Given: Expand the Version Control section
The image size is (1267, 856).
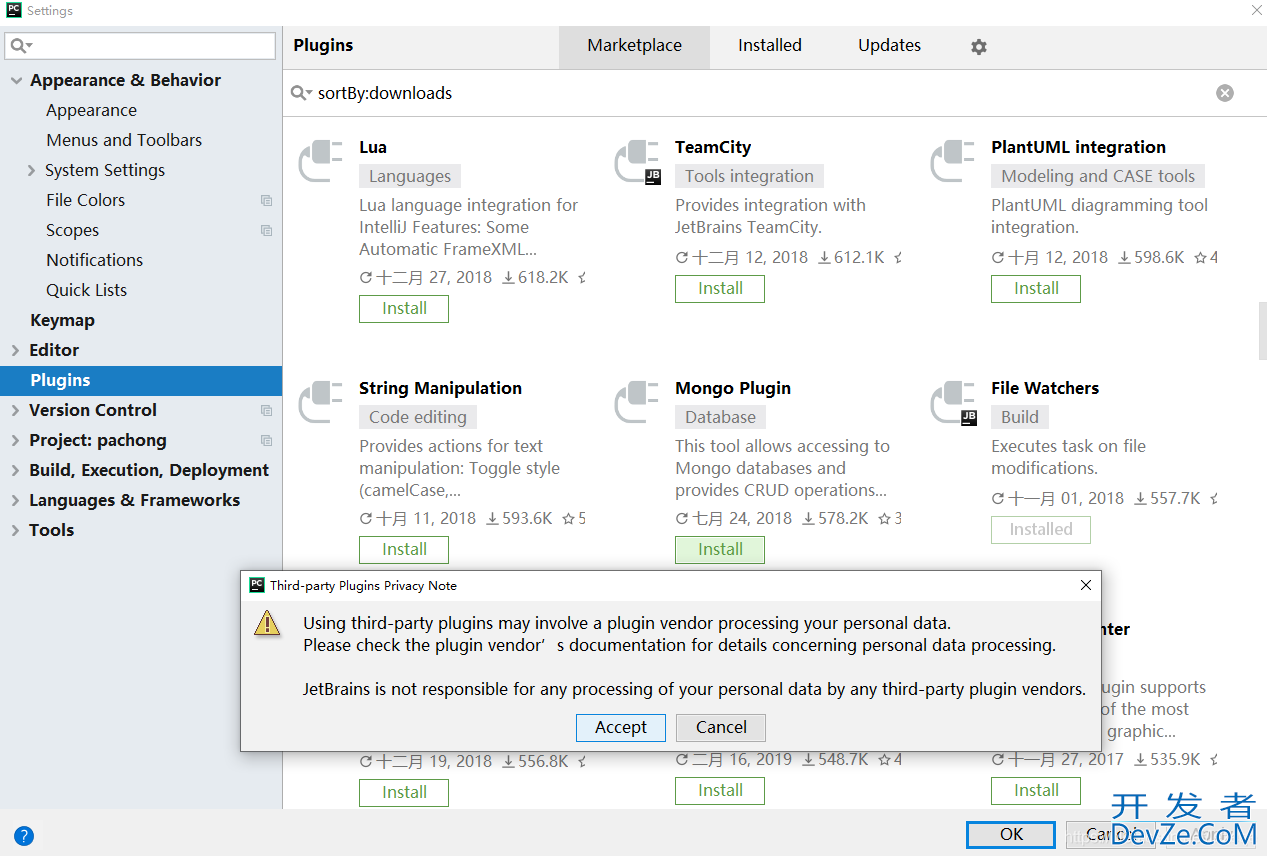Looking at the screenshot, I should 16,410.
